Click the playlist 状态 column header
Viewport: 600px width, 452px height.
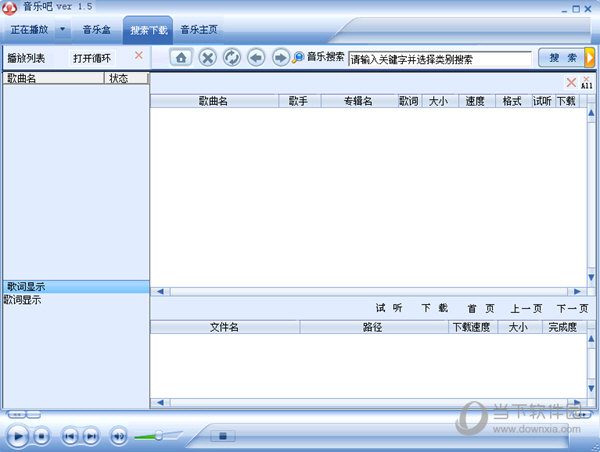pyautogui.click(x=126, y=78)
